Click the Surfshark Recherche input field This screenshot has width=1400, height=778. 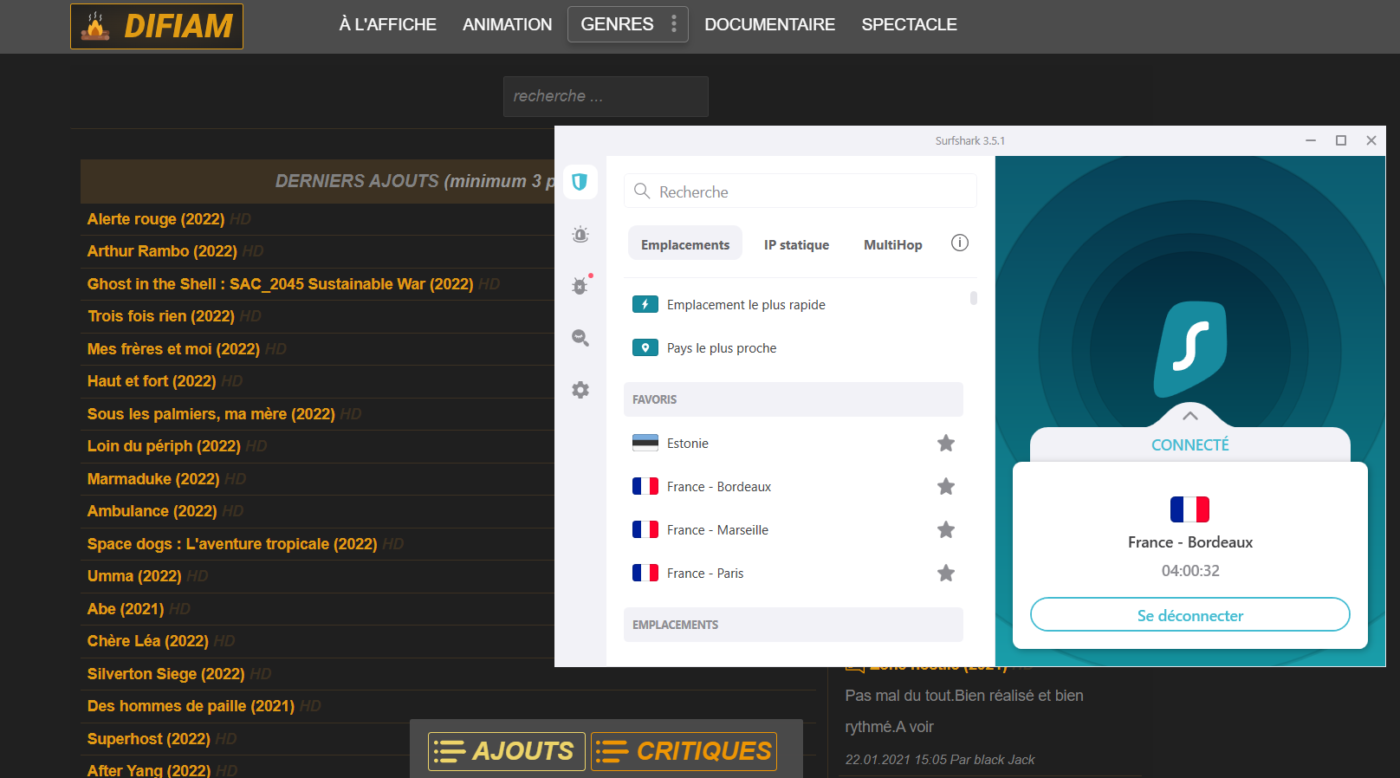(x=800, y=191)
